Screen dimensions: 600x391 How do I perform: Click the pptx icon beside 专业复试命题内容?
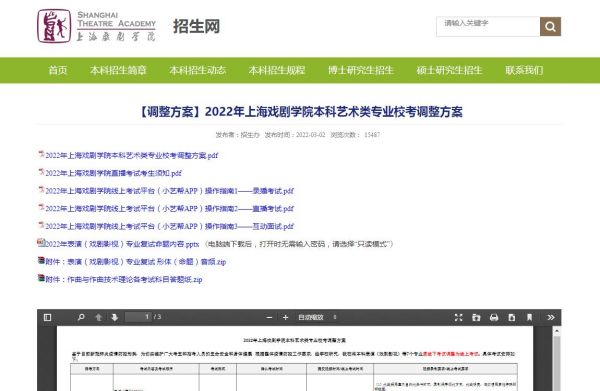[x=41, y=242]
